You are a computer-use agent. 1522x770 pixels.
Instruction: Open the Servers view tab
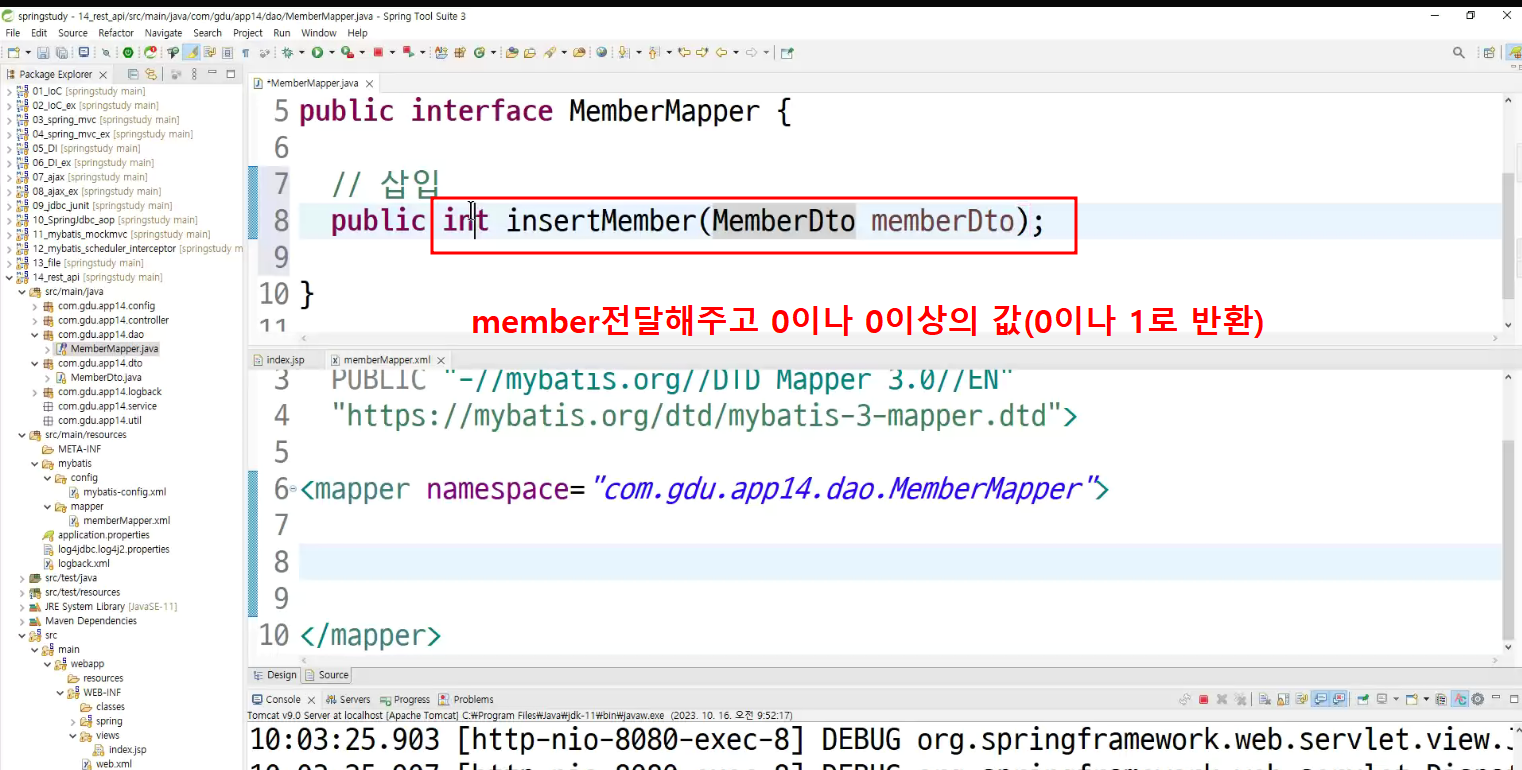(x=349, y=700)
